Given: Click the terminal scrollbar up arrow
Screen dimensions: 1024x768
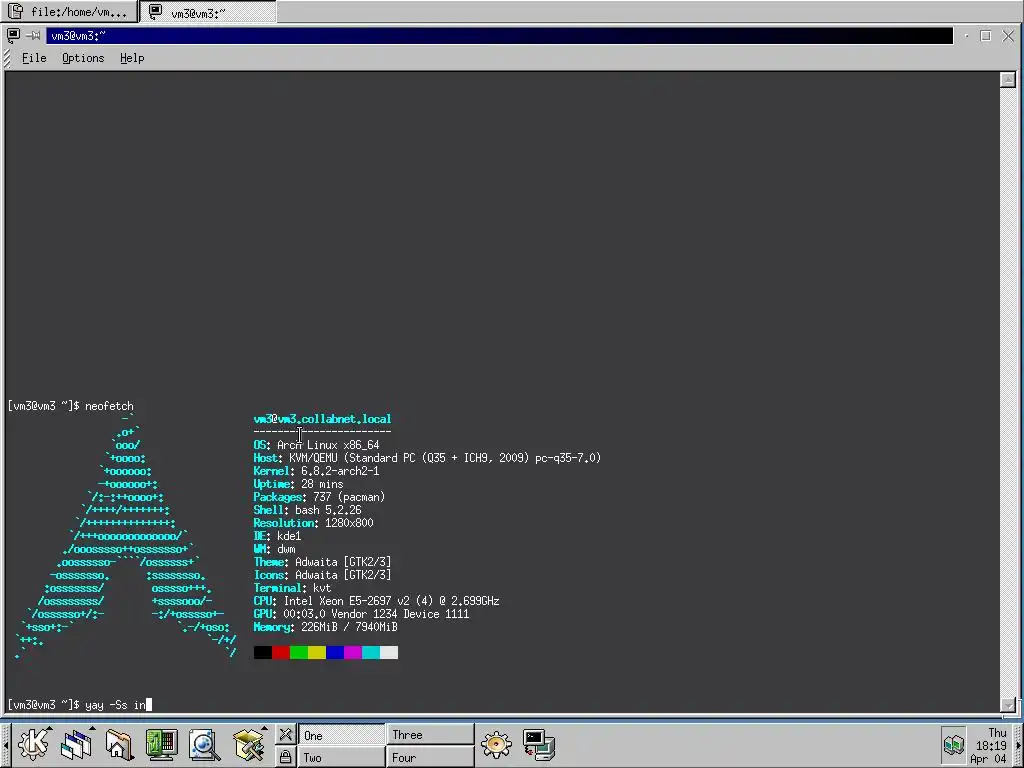Looking at the screenshot, I should 1008,80.
